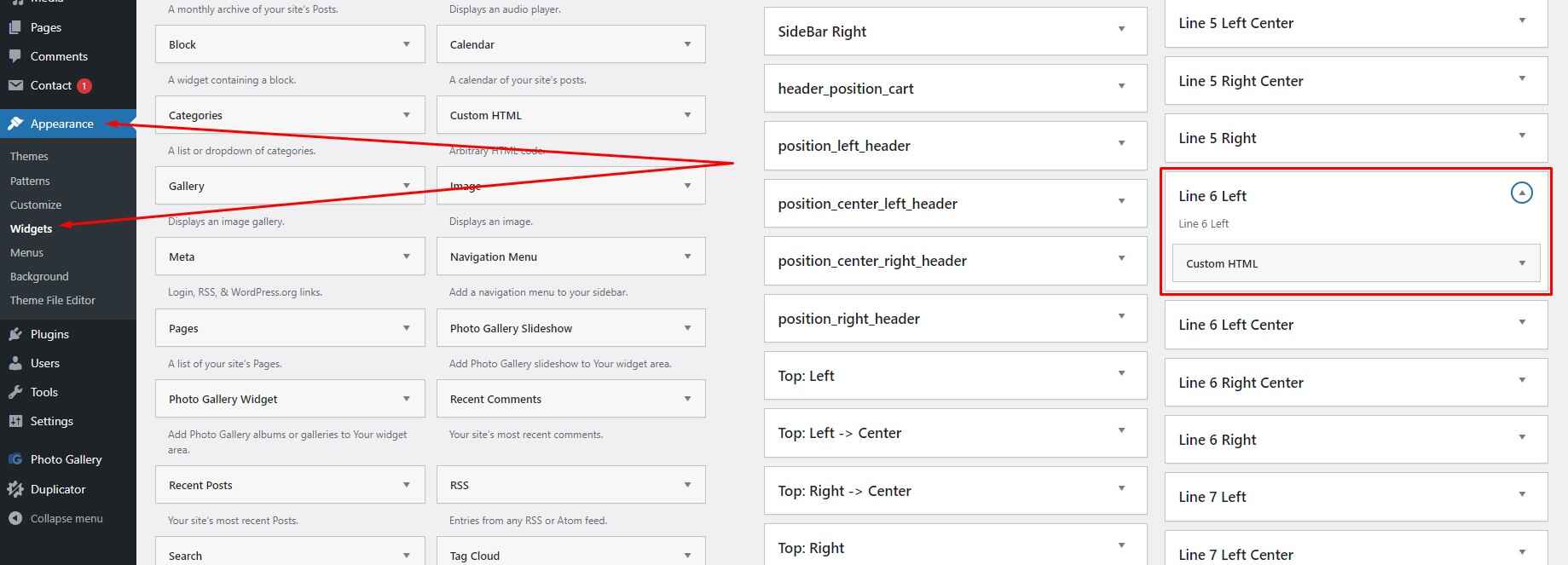Viewport: 1568px width, 565px height.
Task: Expand the Custom HTML widget in Line 6 Left
Action: point(1521,263)
